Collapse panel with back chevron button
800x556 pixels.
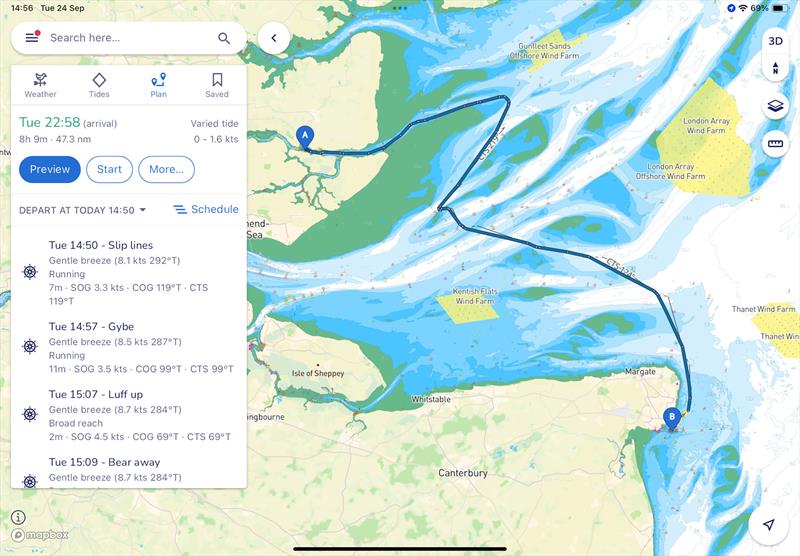click(x=274, y=38)
